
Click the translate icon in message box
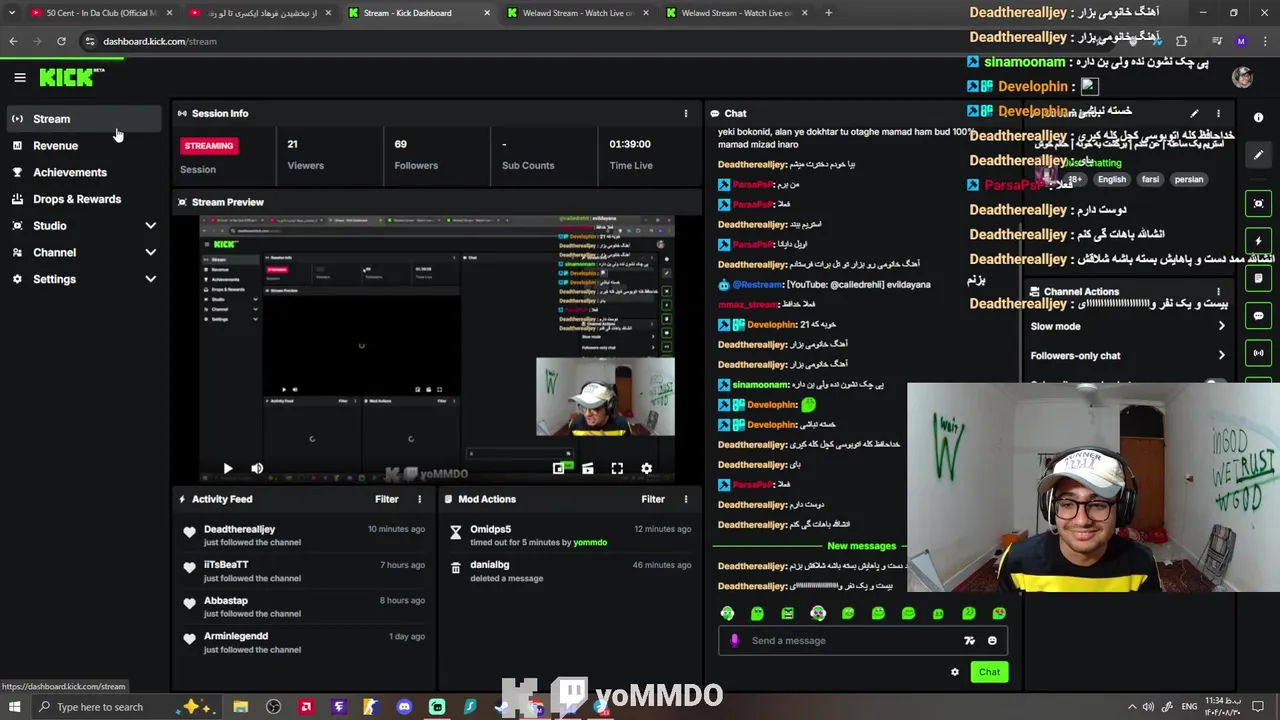969,641
